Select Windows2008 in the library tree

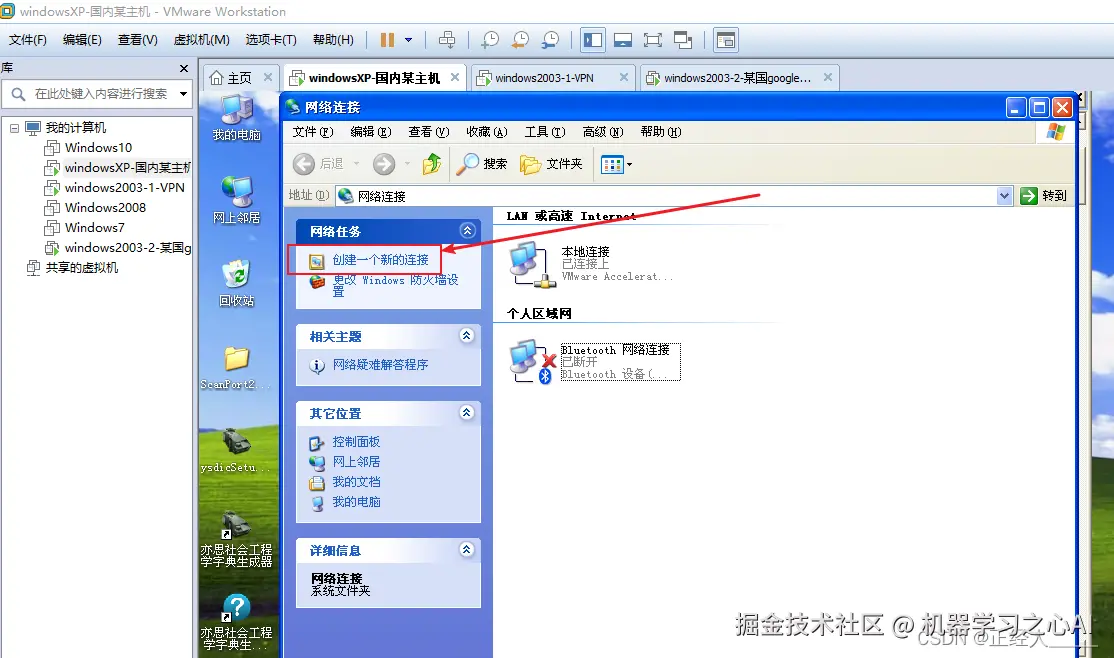(105, 207)
